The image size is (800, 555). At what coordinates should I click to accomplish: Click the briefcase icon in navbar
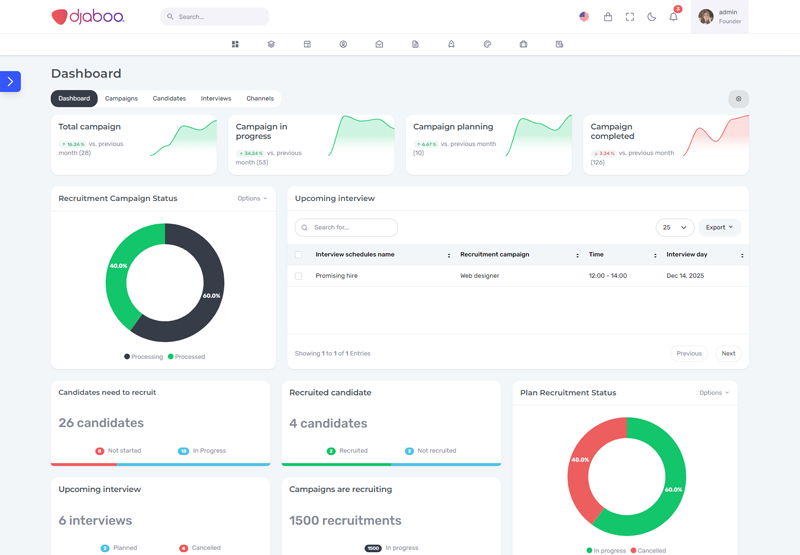(523, 44)
